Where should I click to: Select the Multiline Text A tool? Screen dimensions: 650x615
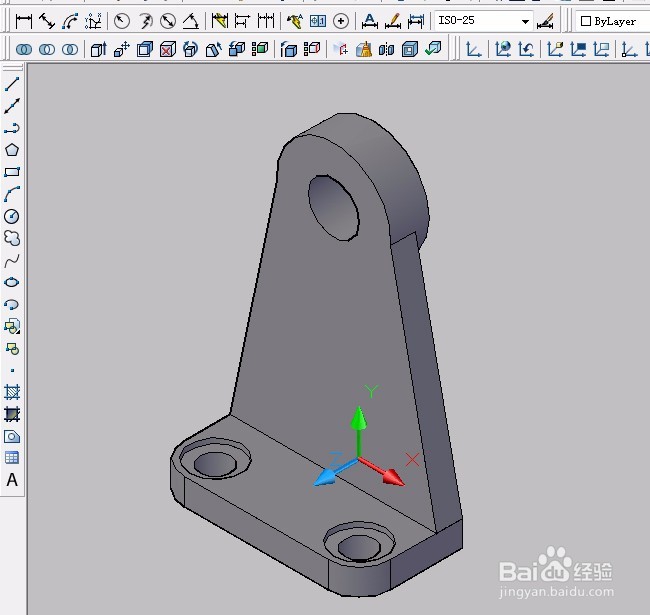pyautogui.click(x=12, y=480)
